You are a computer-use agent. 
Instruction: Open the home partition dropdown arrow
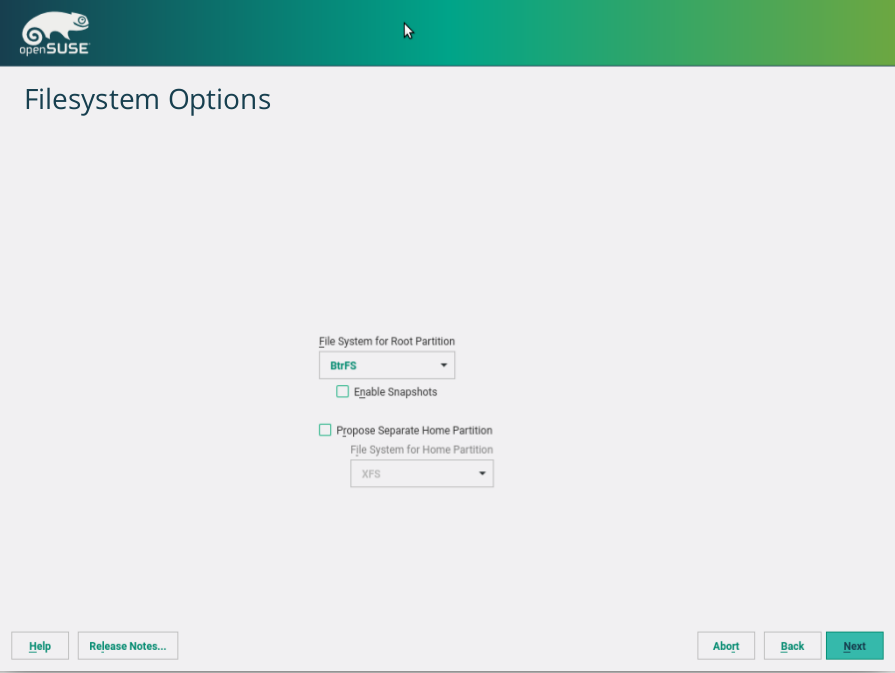481,474
